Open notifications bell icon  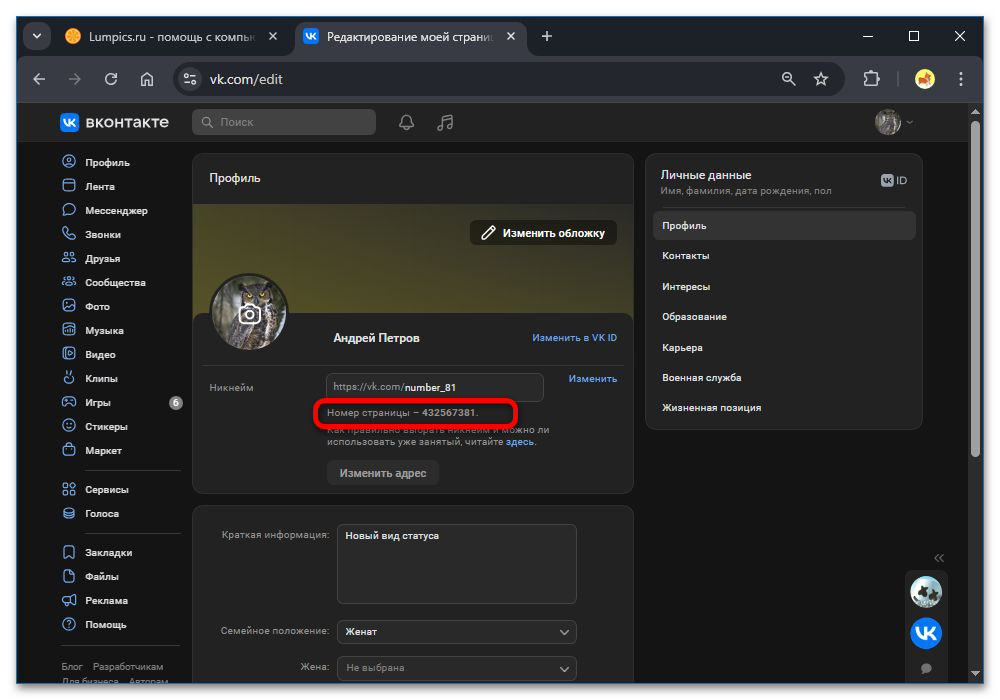pos(406,122)
